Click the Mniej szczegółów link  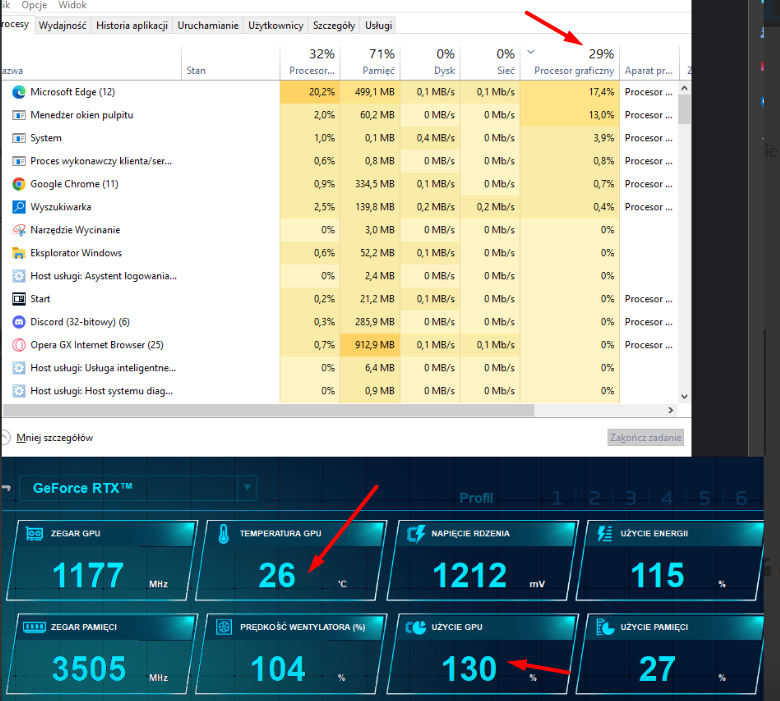pos(55,438)
